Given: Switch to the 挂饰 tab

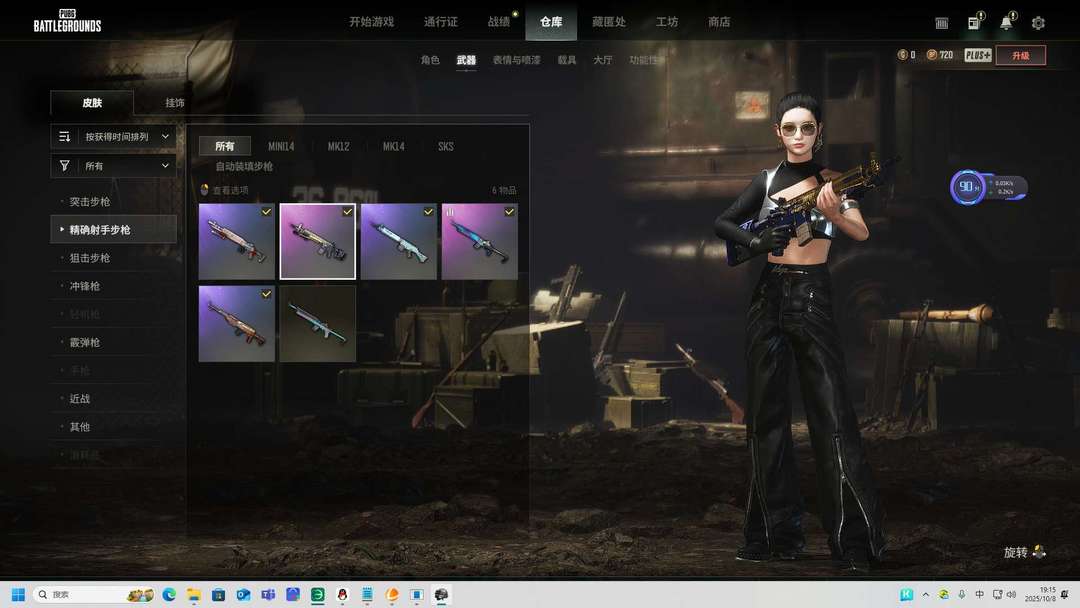Looking at the screenshot, I should [x=175, y=103].
